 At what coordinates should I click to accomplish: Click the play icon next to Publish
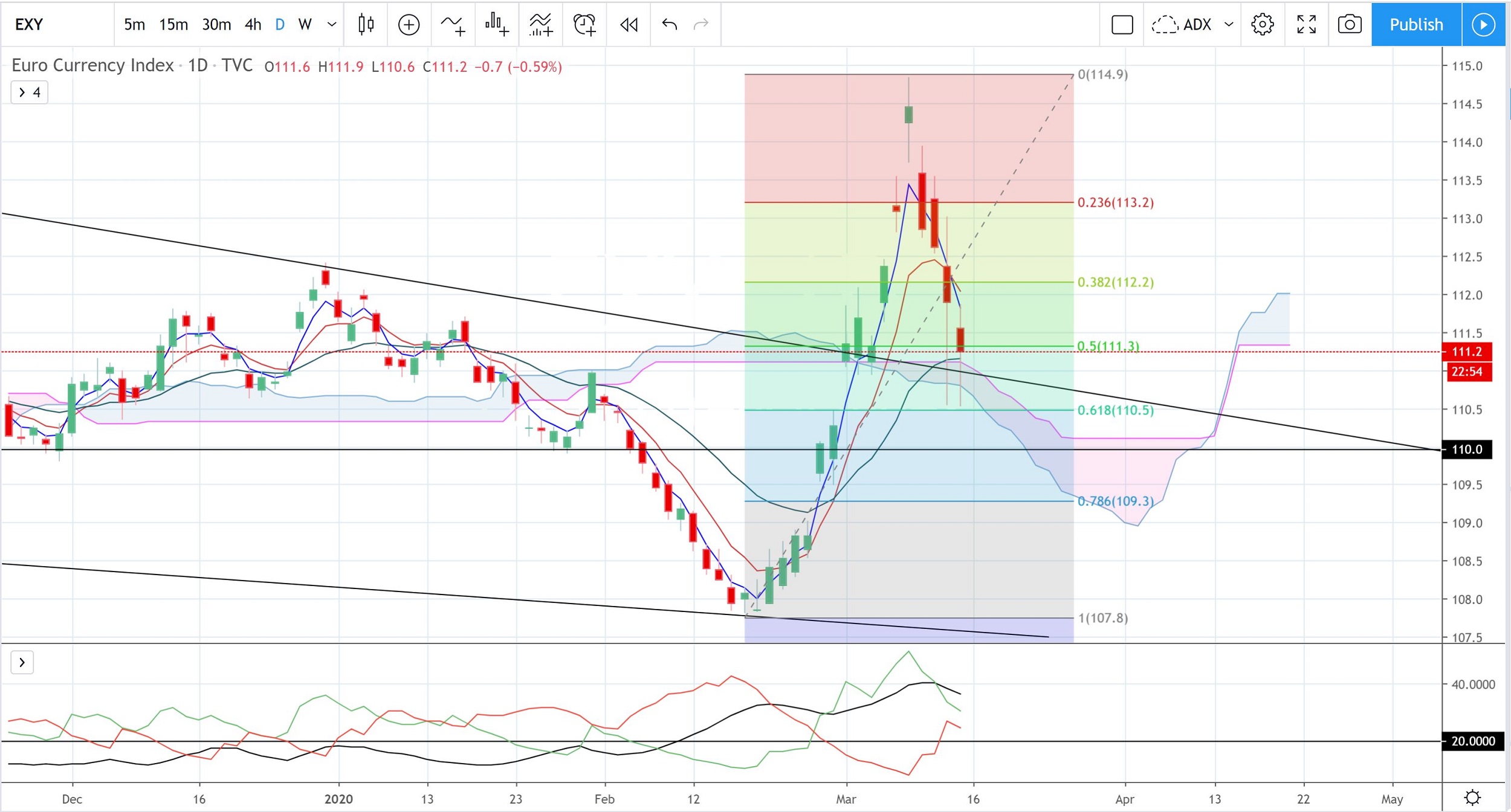point(1483,24)
